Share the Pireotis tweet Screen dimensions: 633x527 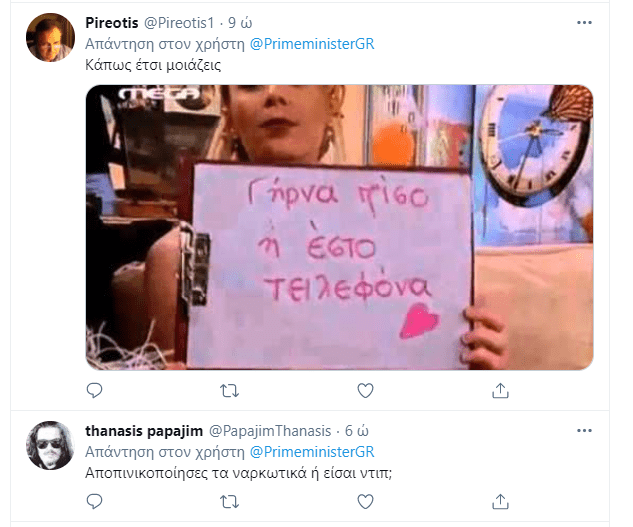pos(500,391)
